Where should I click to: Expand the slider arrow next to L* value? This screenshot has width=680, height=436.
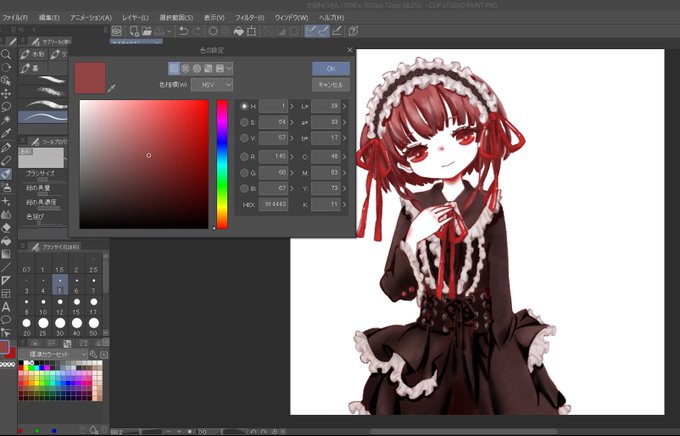pos(344,106)
